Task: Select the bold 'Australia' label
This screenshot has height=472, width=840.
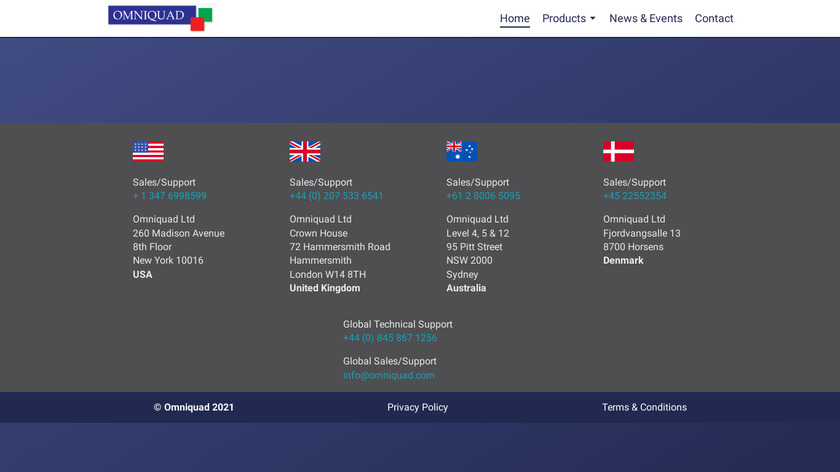Action: [466, 288]
